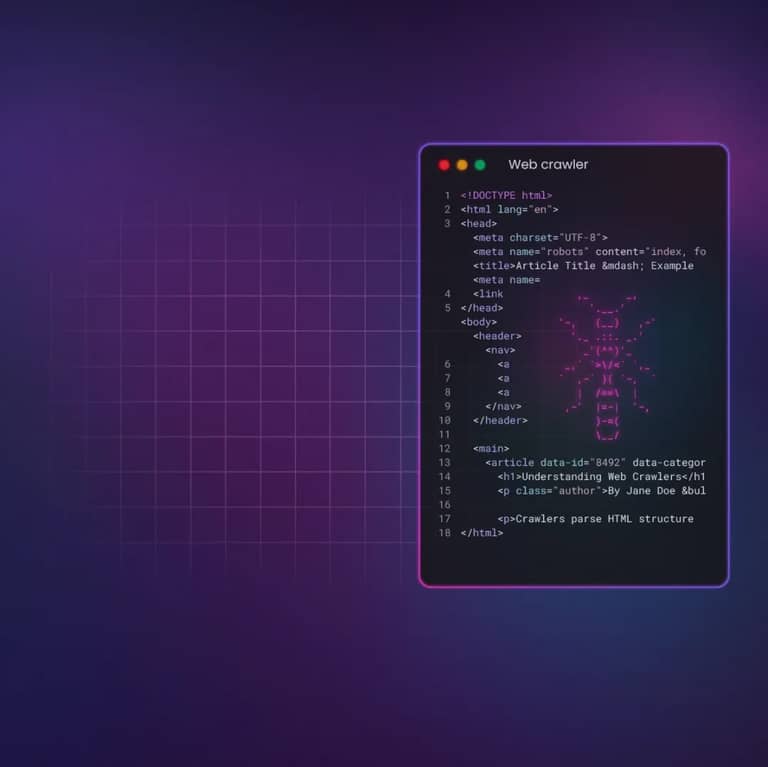Viewport: 768px width, 767px height.
Task: Click the "<a" tag on line 8
Action: [x=504, y=393]
